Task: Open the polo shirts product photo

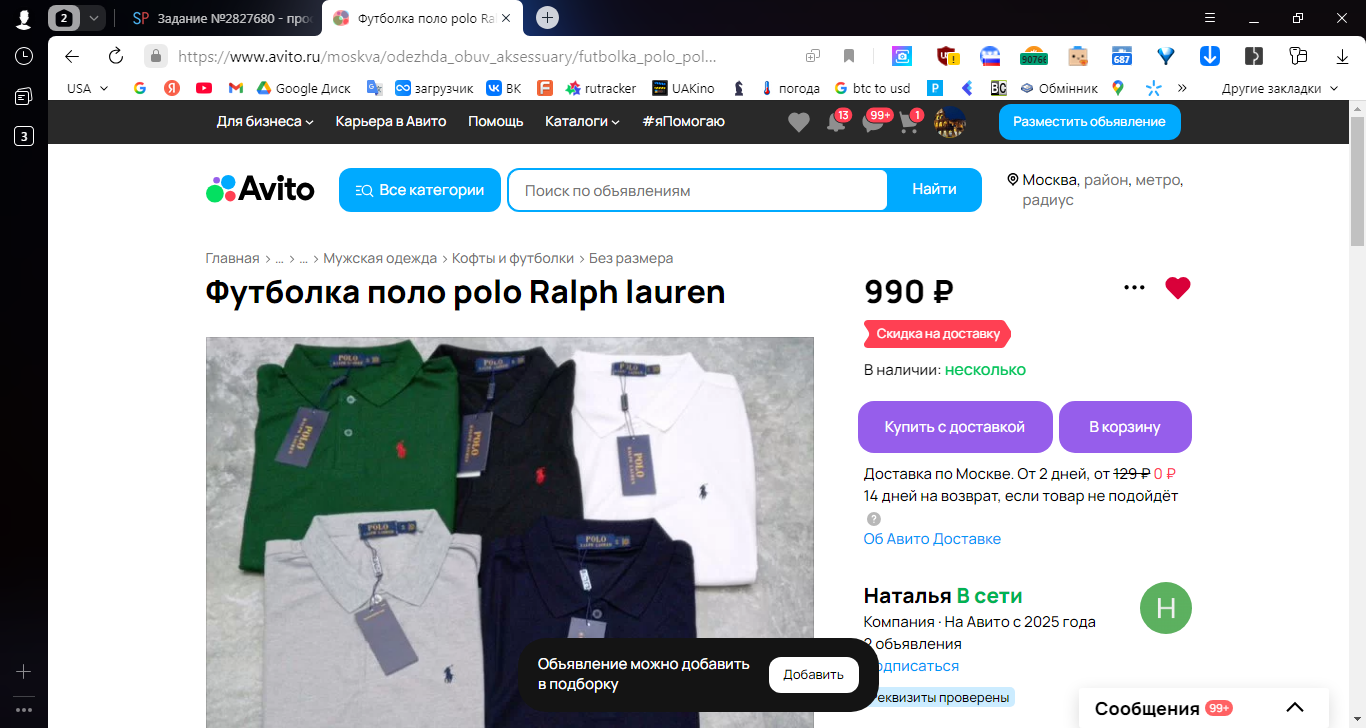Action: (x=510, y=532)
